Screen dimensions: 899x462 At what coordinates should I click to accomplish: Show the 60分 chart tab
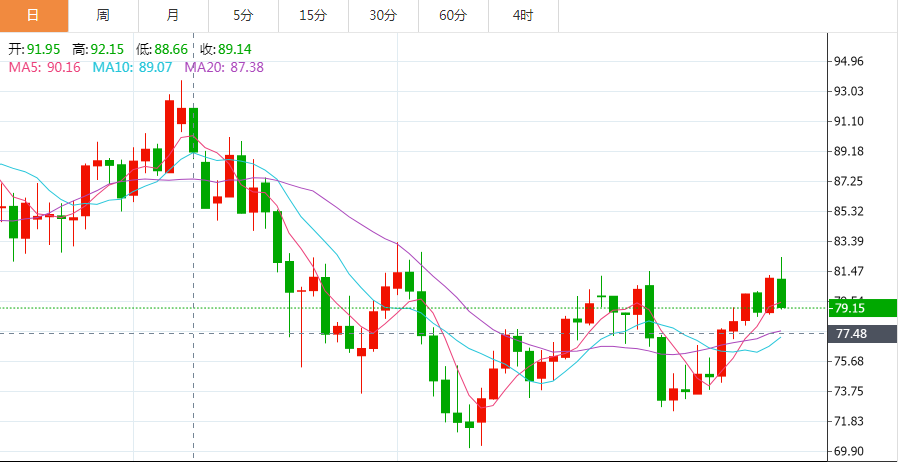pyautogui.click(x=453, y=15)
